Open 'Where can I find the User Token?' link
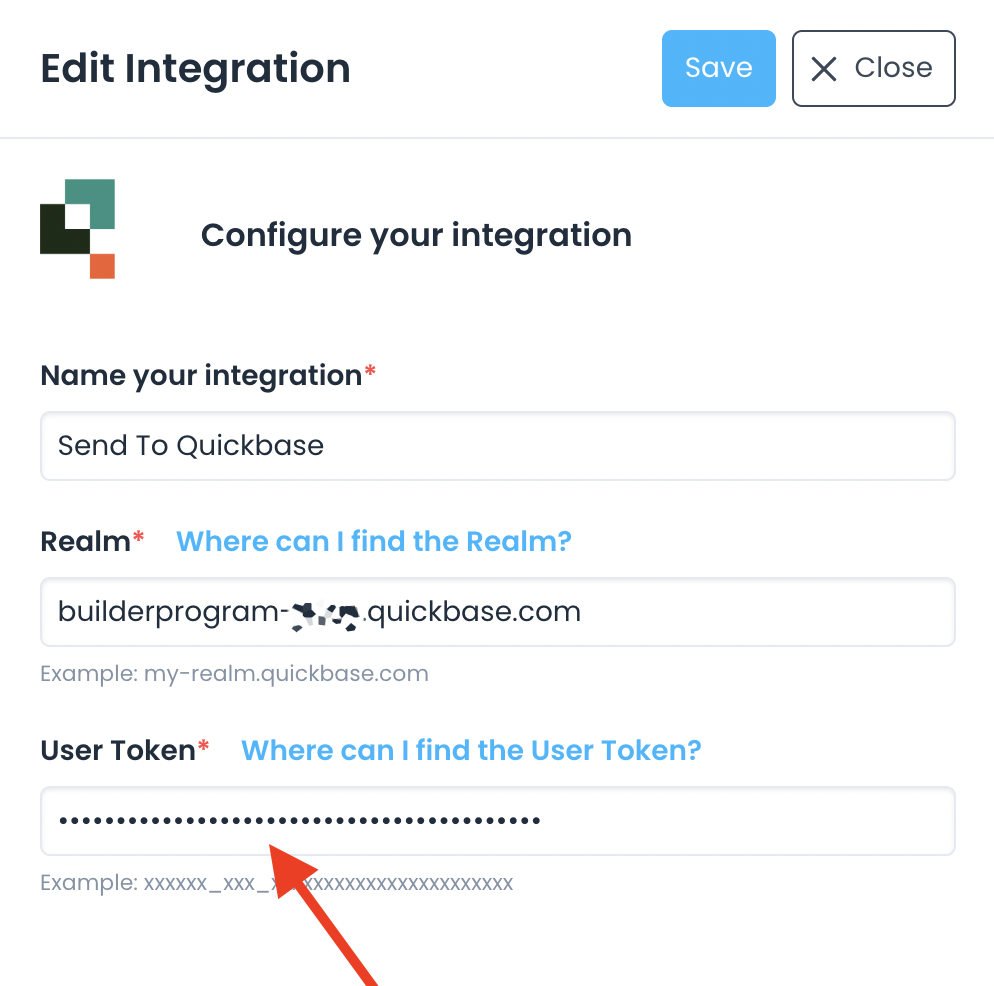994x986 pixels. (x=471, y=751)
